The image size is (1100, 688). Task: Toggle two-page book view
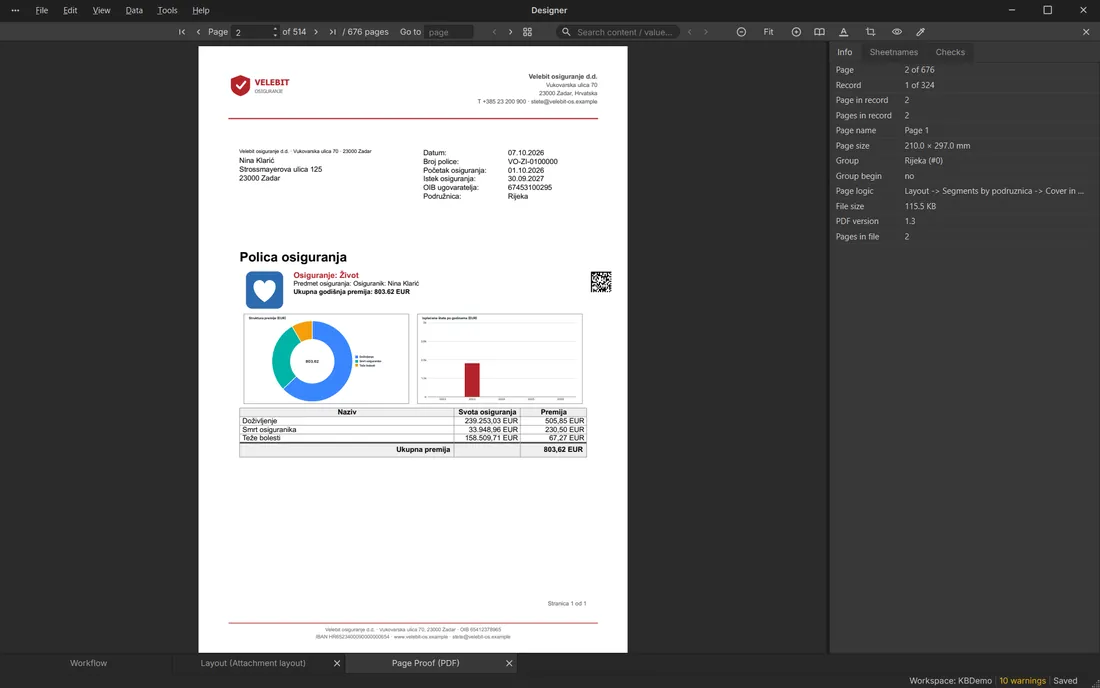(x=819, y=32)
